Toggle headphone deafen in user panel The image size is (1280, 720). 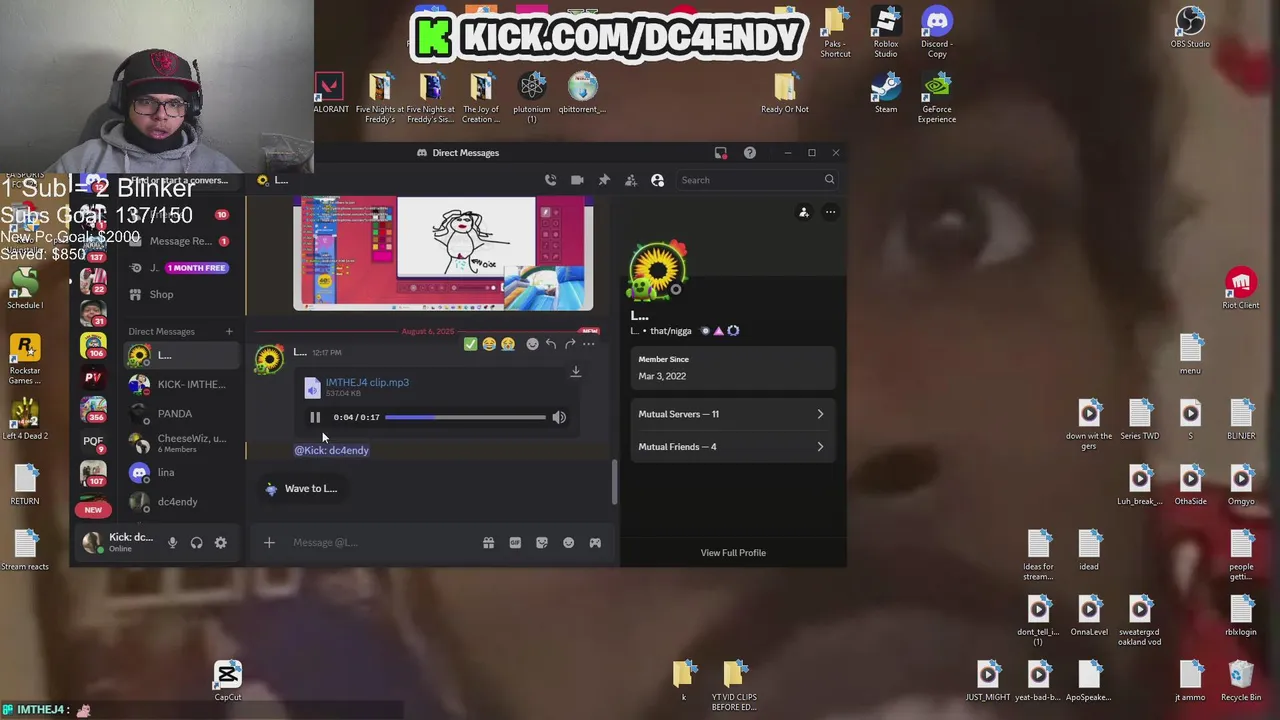pos(196,543)
